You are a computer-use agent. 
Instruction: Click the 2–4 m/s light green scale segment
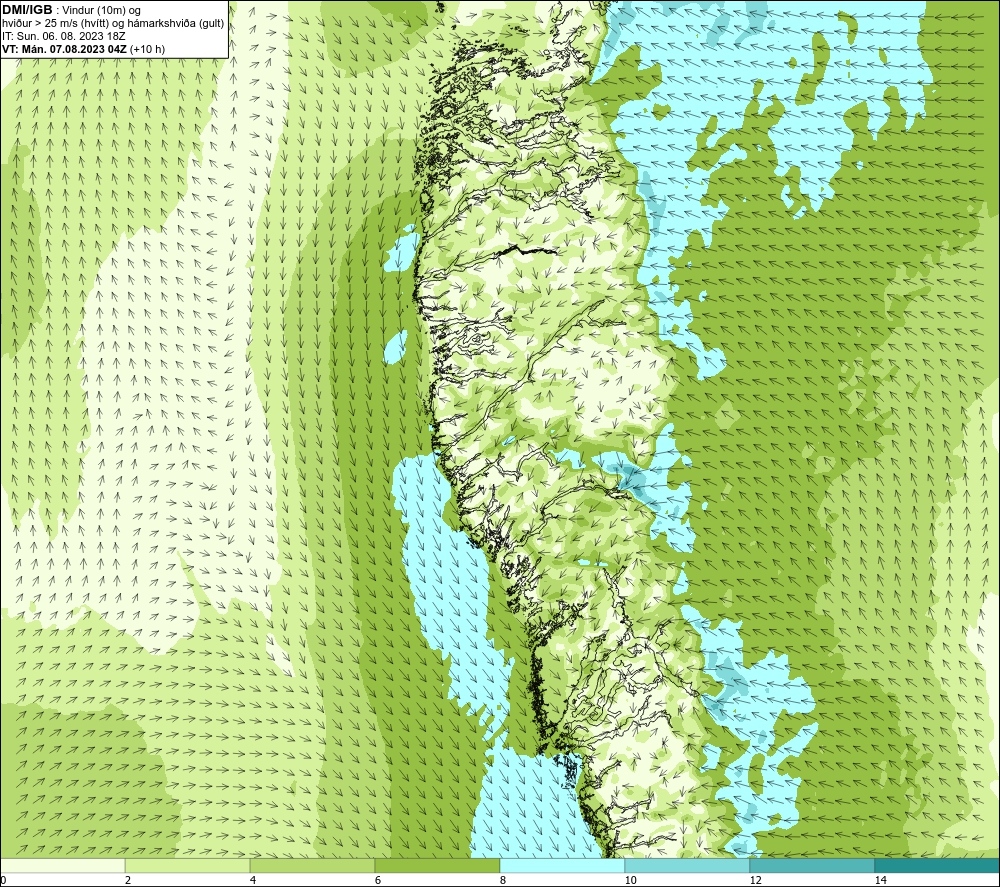click(188, 865)
